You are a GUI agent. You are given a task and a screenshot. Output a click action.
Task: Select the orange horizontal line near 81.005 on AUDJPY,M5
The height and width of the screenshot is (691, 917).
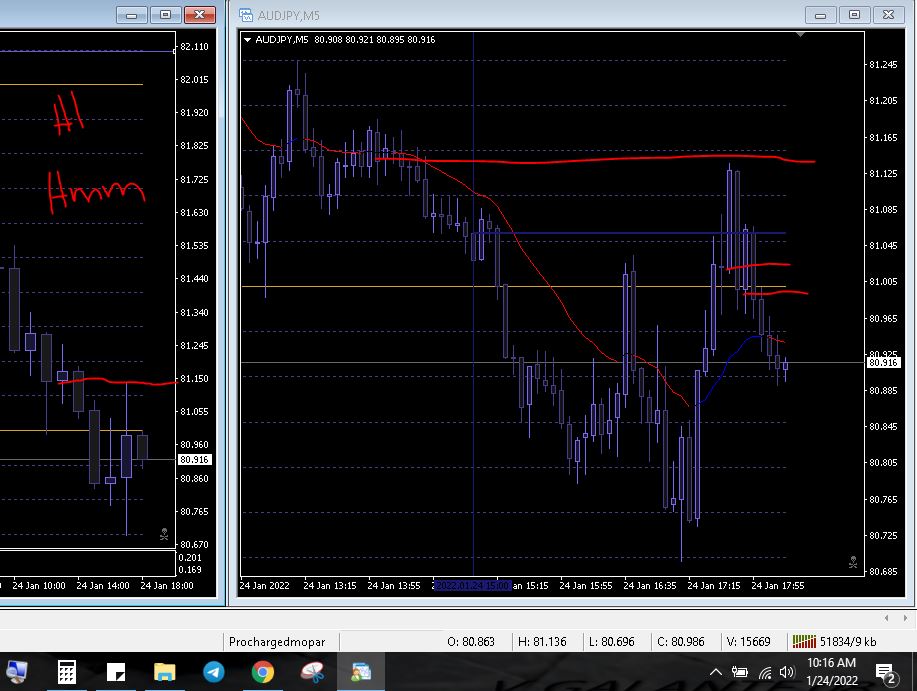pos(513,286)
